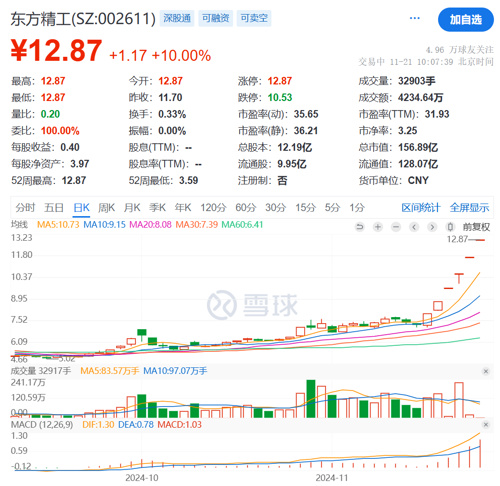
Task: Click the 可融资 tag
Action: (216, 18)
